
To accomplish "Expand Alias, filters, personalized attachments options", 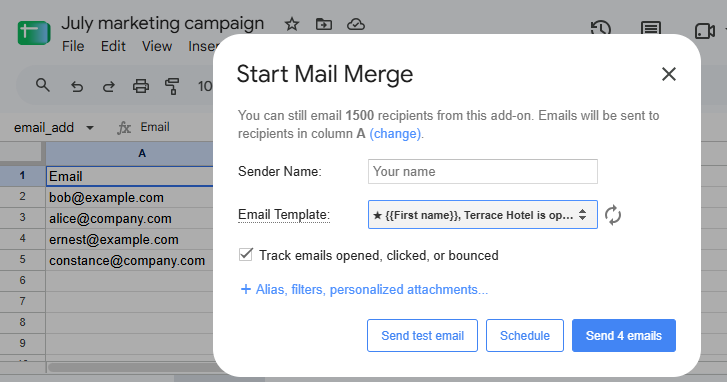I will point(364,290).
